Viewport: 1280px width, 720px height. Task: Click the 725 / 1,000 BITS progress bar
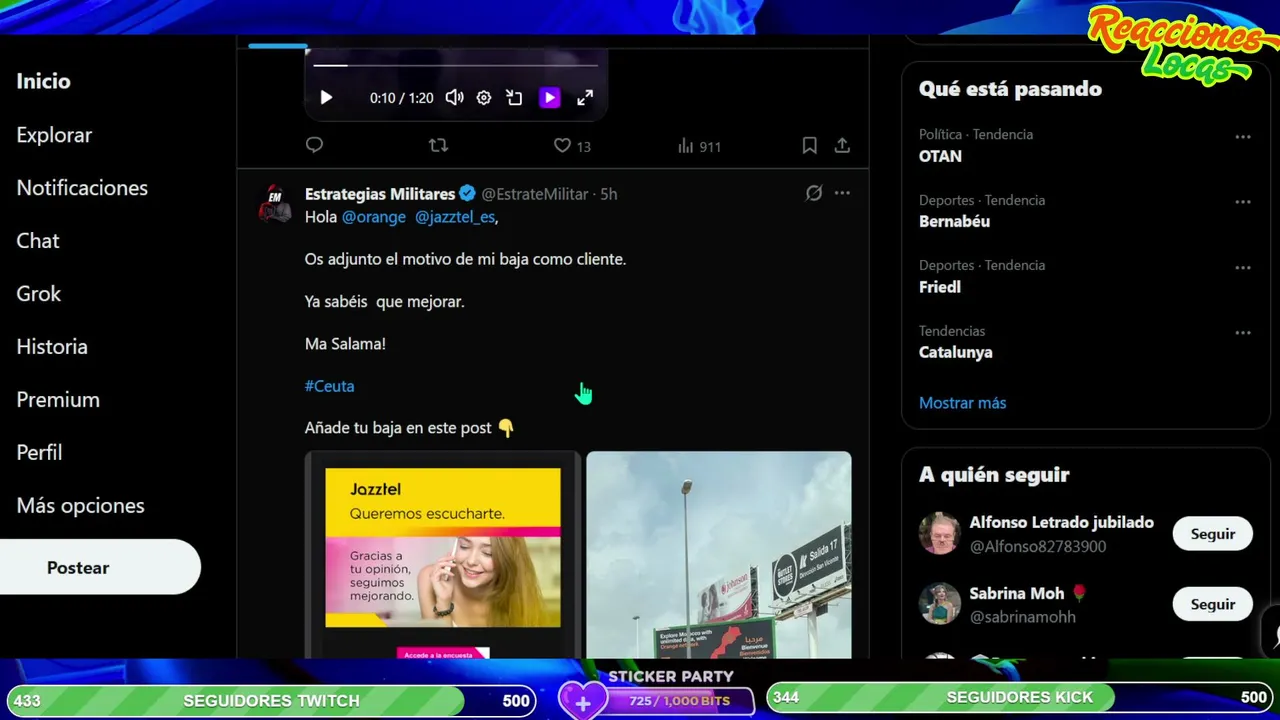(679, 701)
